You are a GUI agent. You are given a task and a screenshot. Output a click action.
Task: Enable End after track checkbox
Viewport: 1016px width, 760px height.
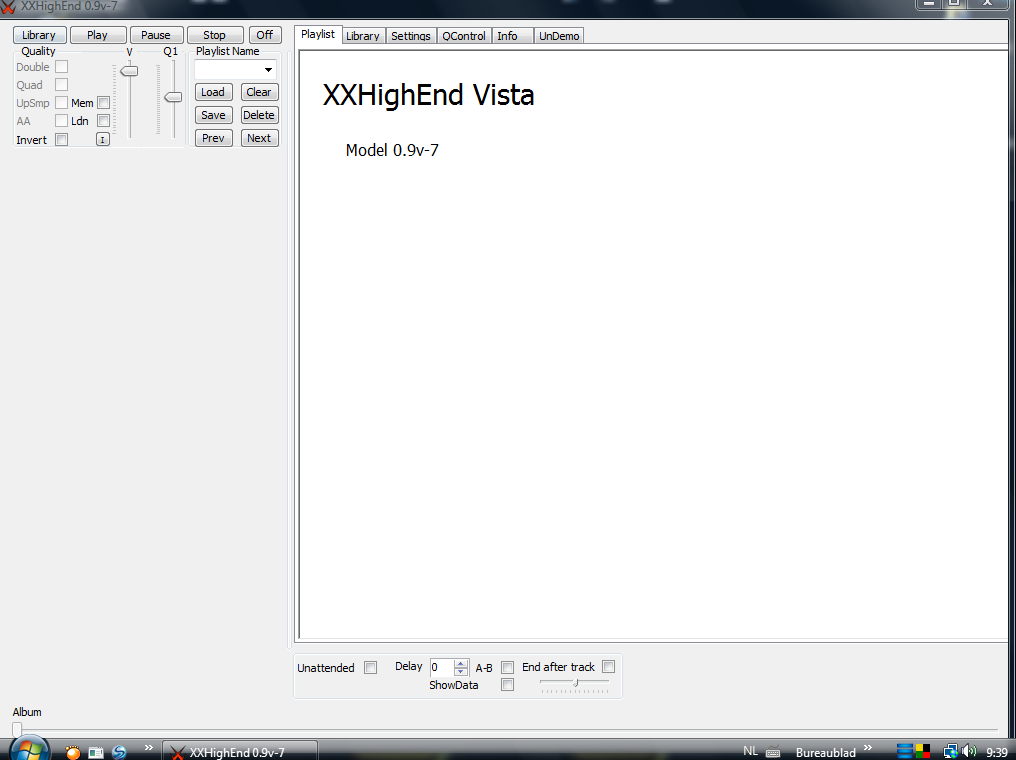pos(608,666)
